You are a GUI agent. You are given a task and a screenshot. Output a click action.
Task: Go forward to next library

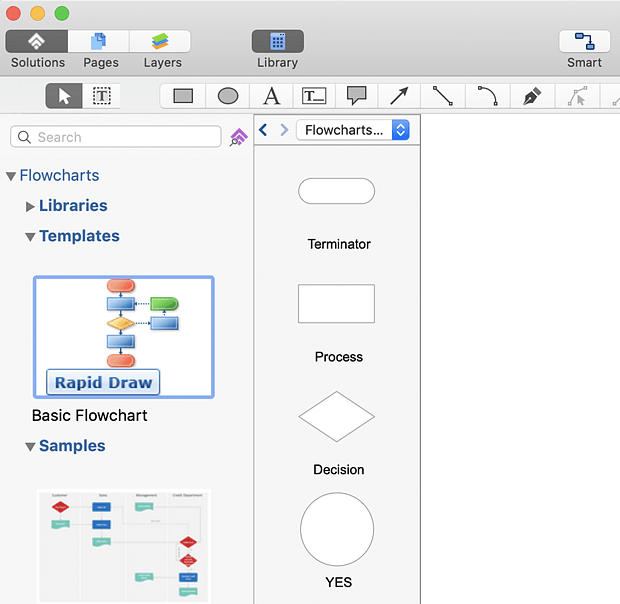[x=284, y=130]
